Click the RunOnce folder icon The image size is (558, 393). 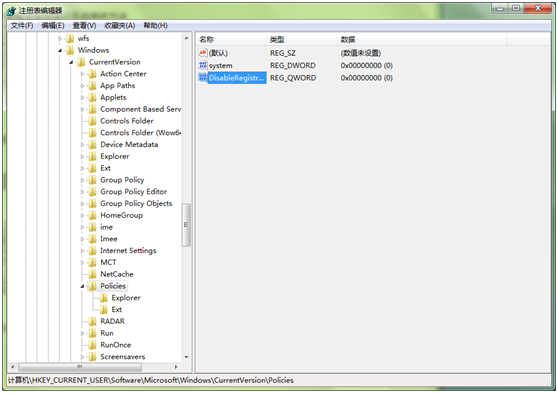pos(92,345)
